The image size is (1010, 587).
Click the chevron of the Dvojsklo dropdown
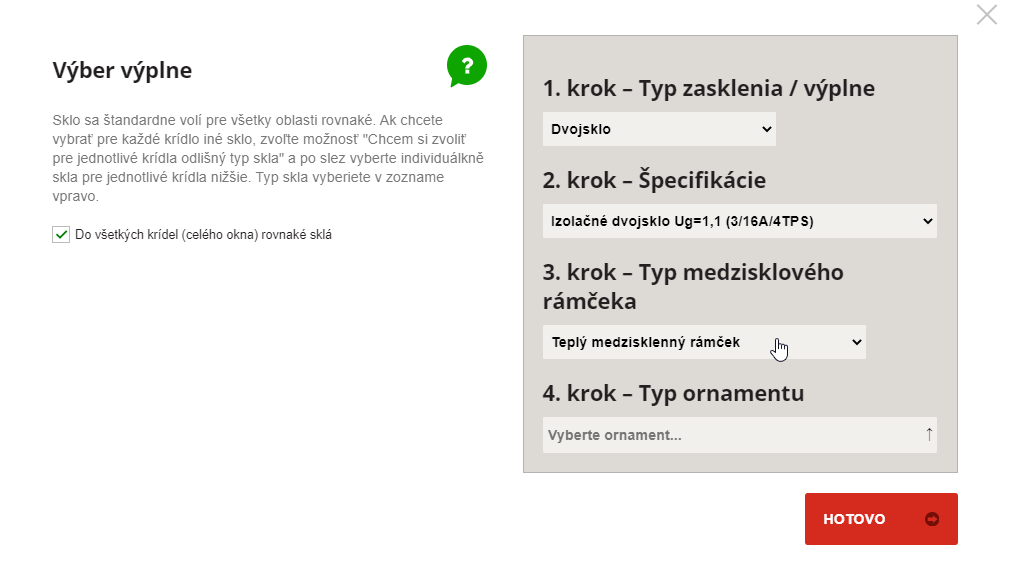click(767, 129)
